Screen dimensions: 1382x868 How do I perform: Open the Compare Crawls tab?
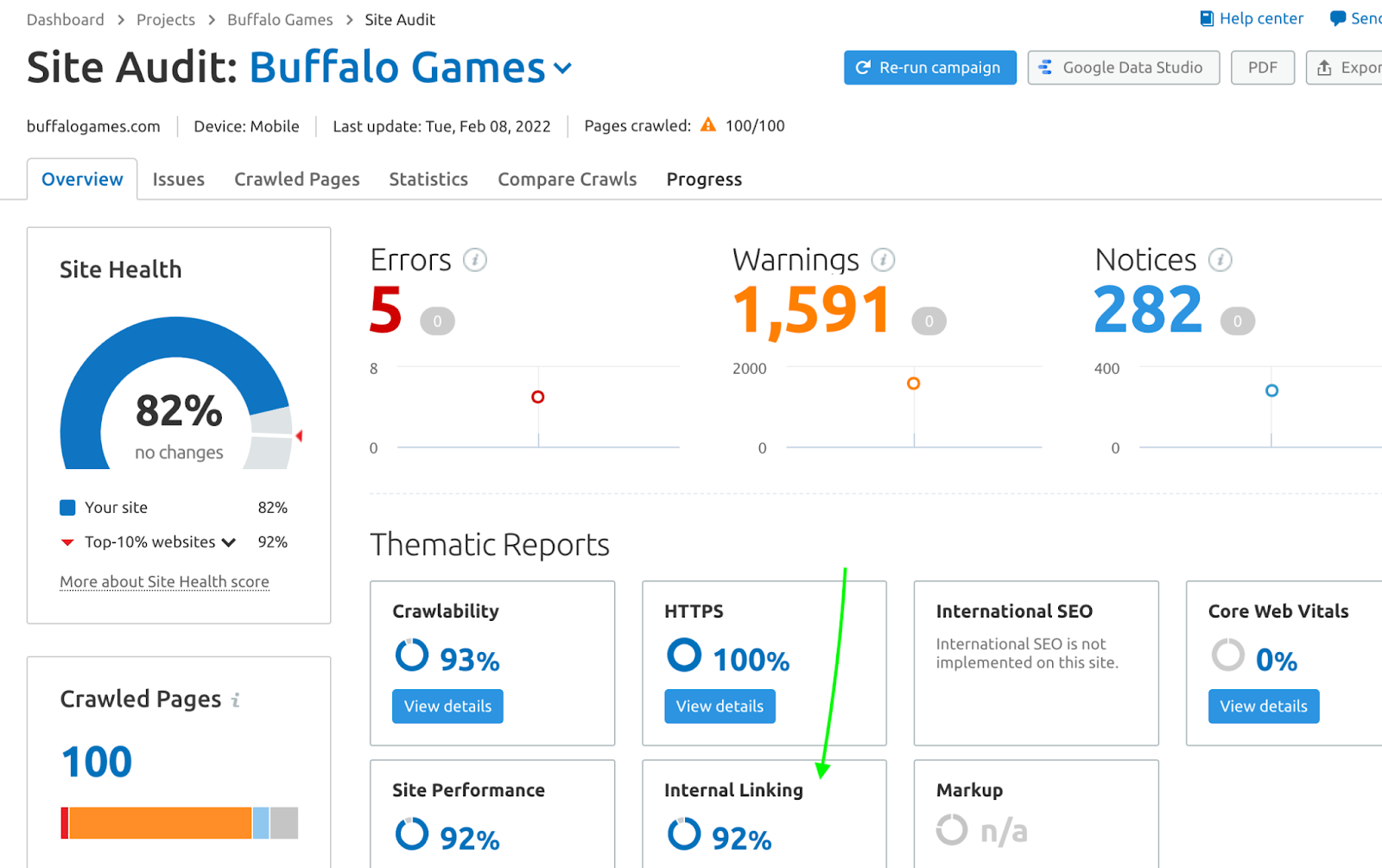click(567, 179)
